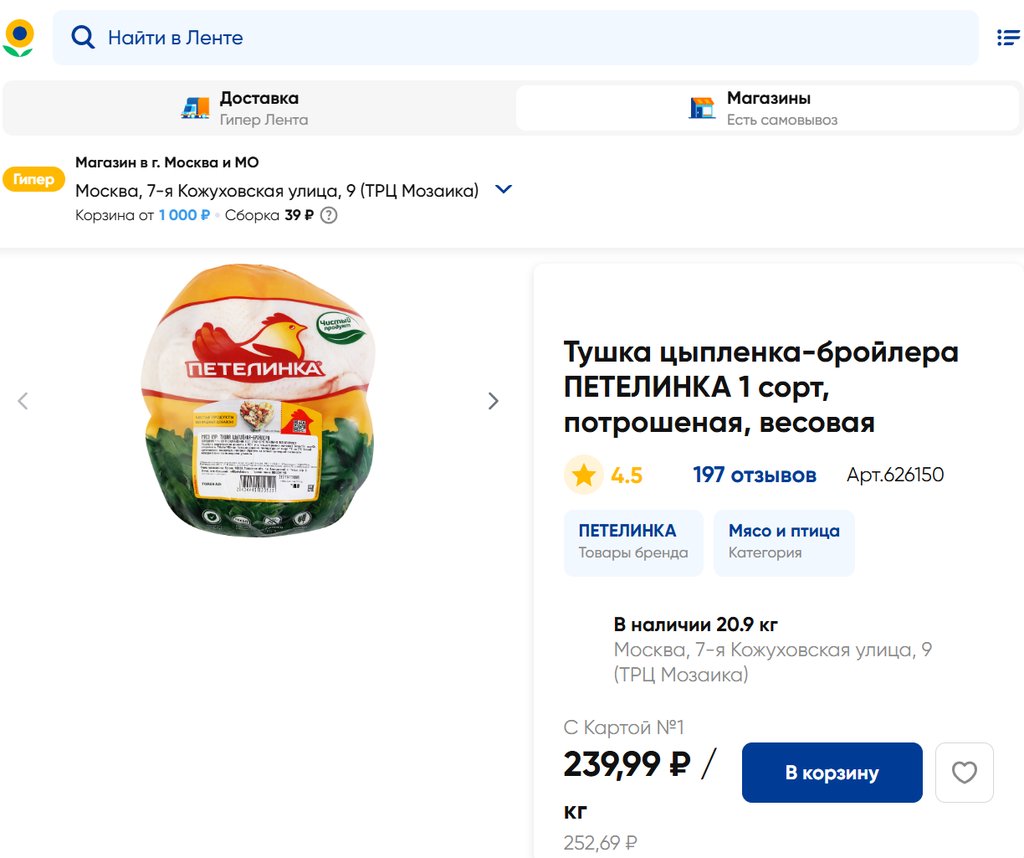Open the catalog list menu icon
This screenshot has width=1024, height=858.
(x=1007, y=38)
